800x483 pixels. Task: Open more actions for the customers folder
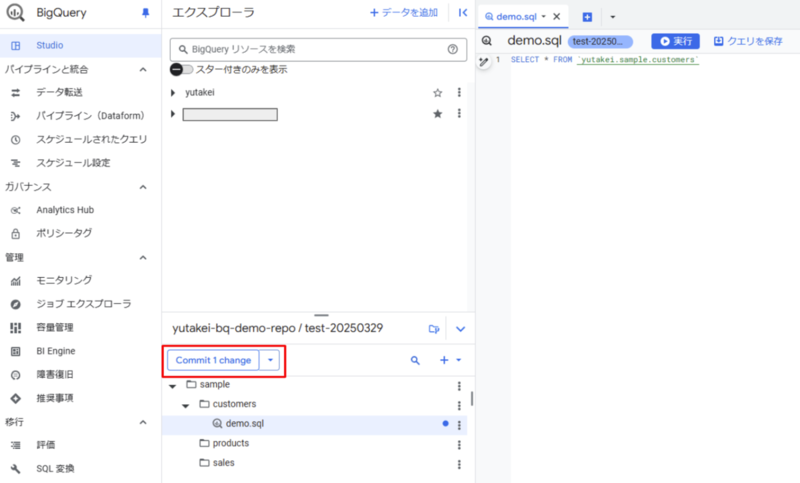pos(459,405)
